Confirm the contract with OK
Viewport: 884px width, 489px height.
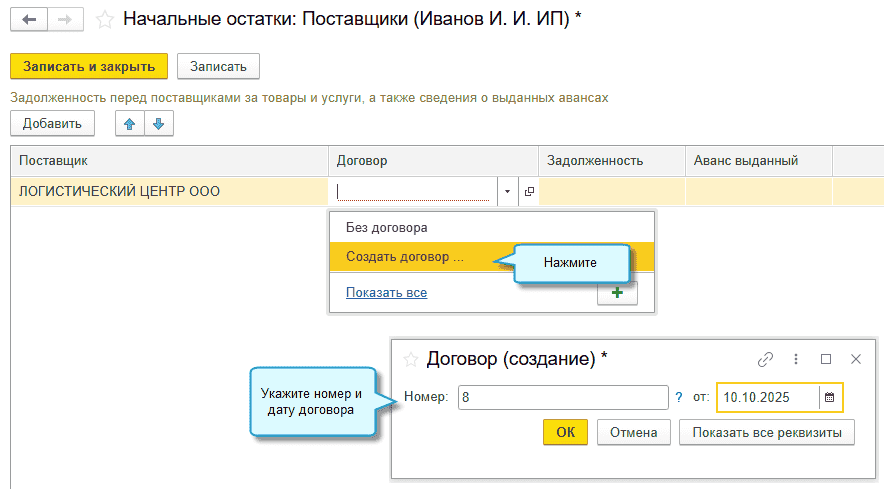coord(565,432)
